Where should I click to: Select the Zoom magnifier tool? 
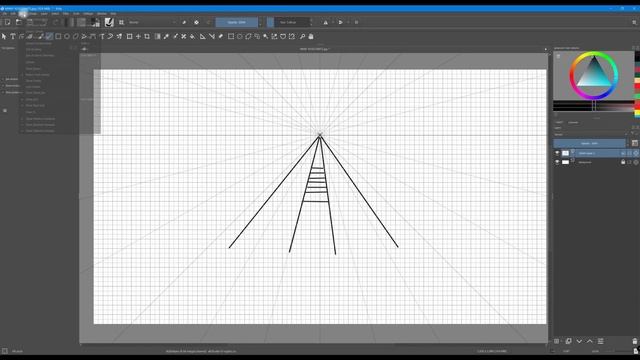(x=302, y=36)
